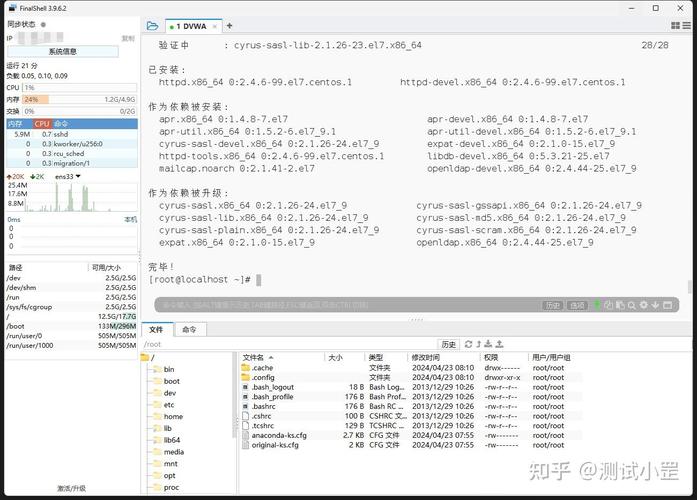Viewport: 697px width, 500px height.
Task: Click the copy icon in command bar
Action: click(609, 305)
